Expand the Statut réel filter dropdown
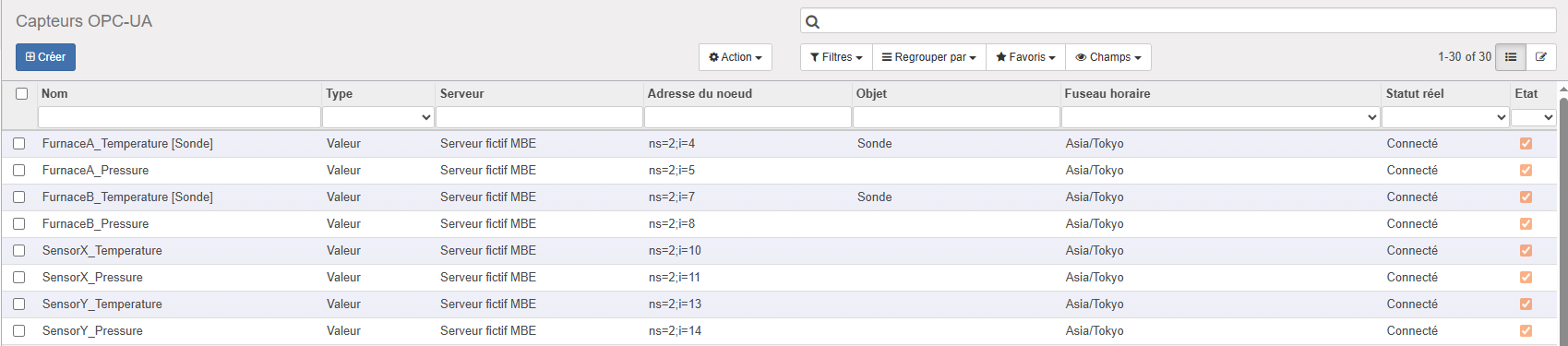This screenshot has width=1568, height=346. point(1445,117)
